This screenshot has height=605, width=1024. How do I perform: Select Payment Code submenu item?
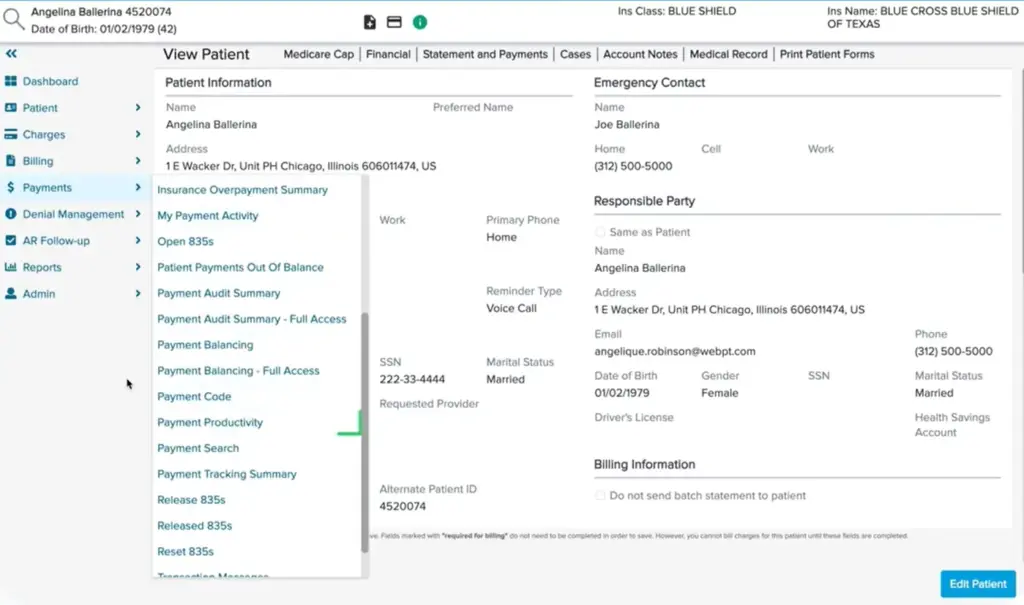(194, 397)
